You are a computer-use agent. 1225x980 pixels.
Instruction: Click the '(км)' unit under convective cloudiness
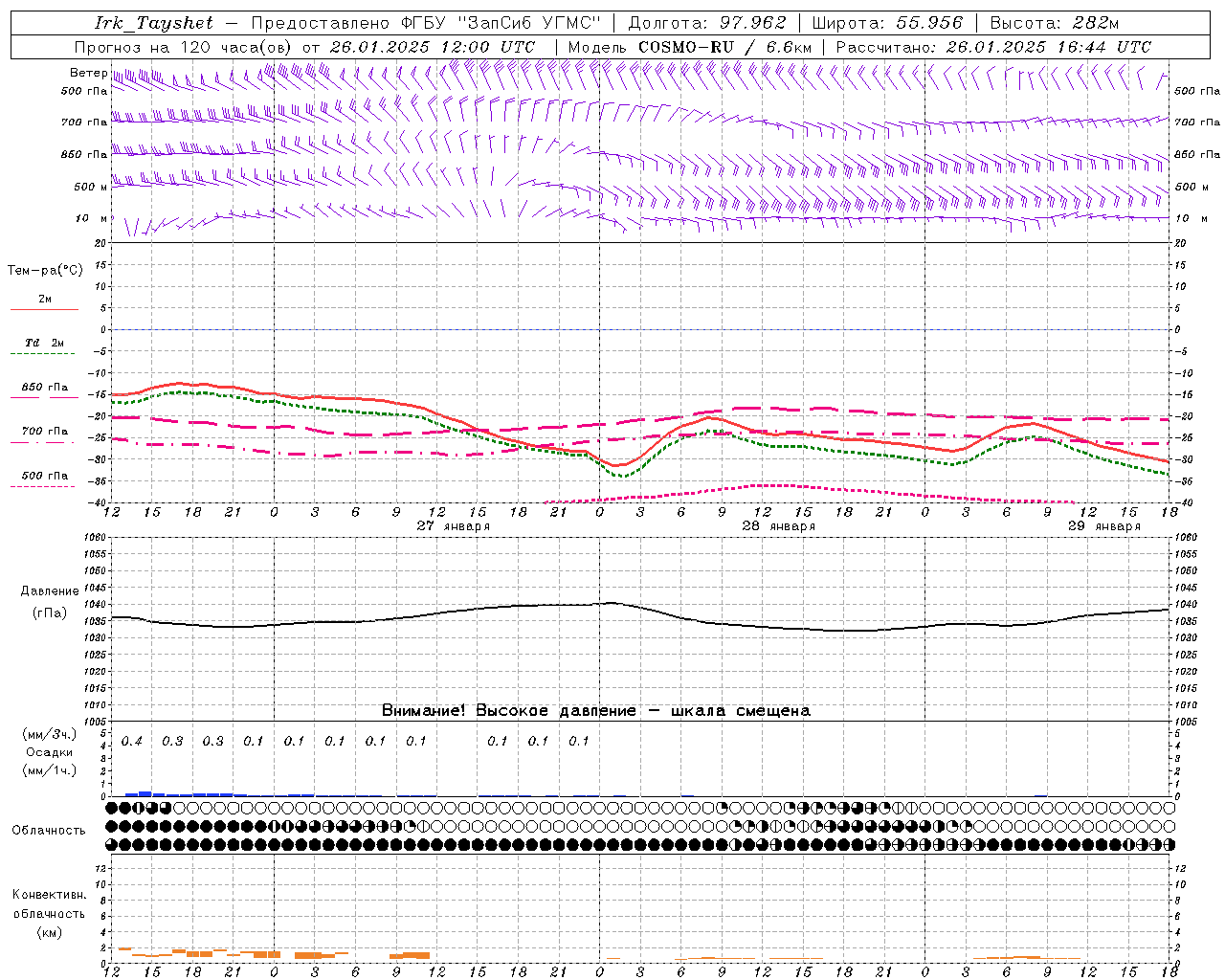(50, 932)
